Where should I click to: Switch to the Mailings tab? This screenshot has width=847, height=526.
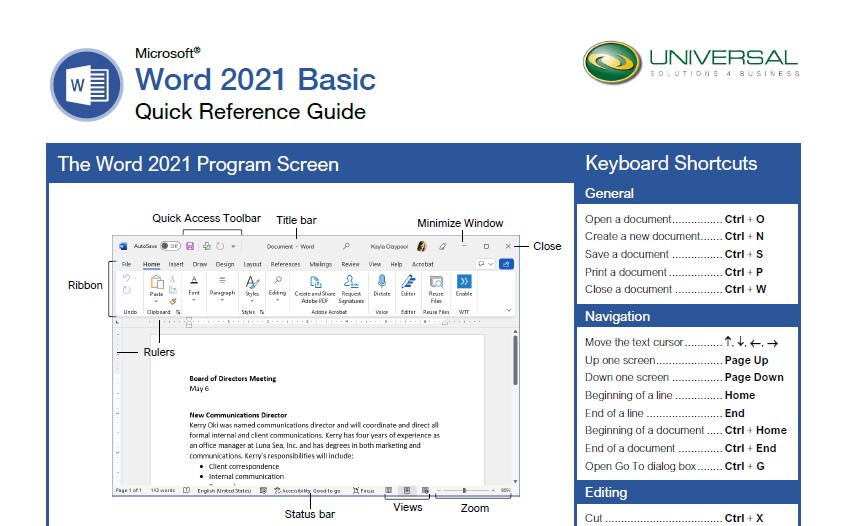(321, 264)
